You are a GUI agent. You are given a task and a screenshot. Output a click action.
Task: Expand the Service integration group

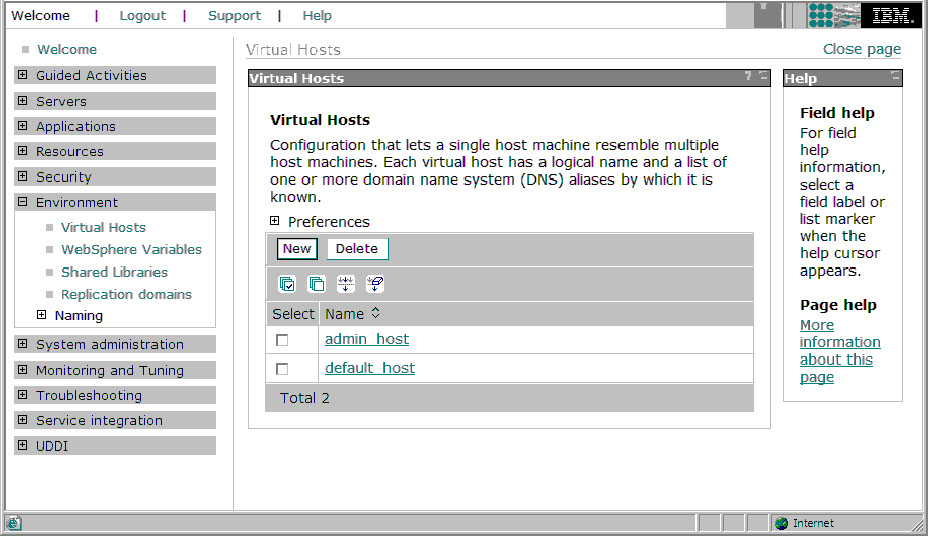click(x=22, y=420)
